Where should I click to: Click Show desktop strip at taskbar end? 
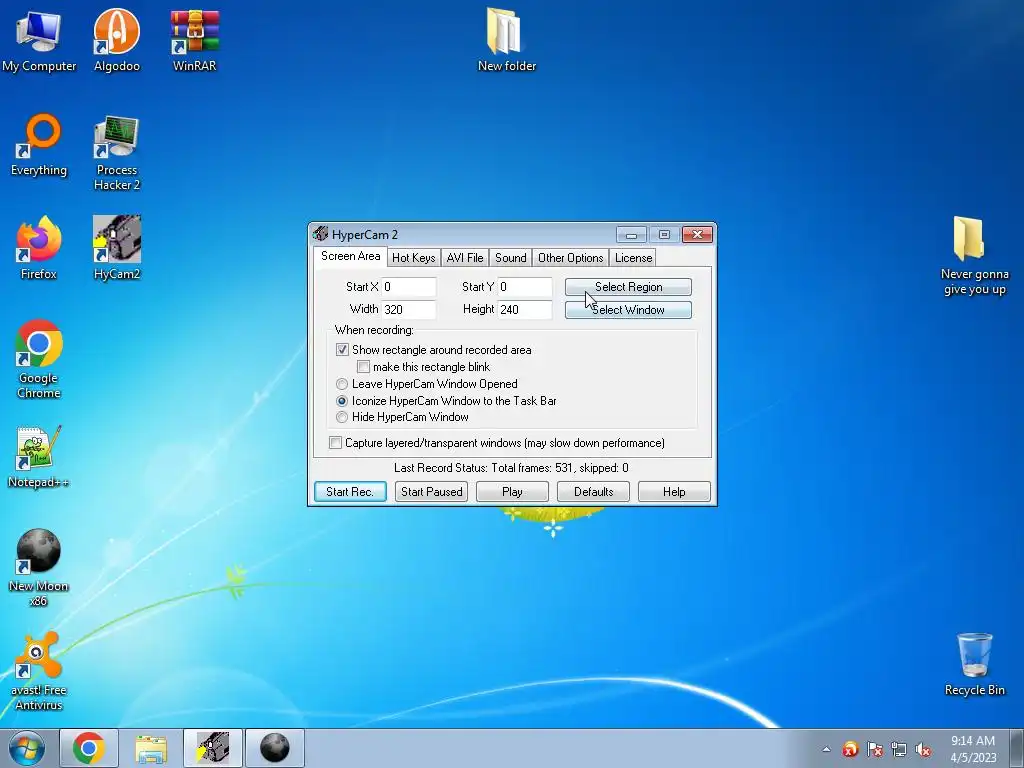point(1017,748)
